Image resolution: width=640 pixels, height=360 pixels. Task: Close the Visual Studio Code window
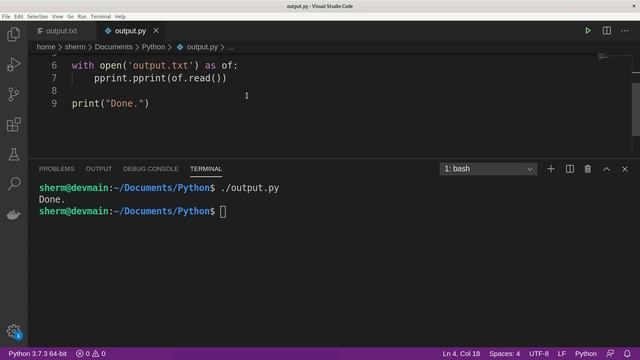coord(634,6)
